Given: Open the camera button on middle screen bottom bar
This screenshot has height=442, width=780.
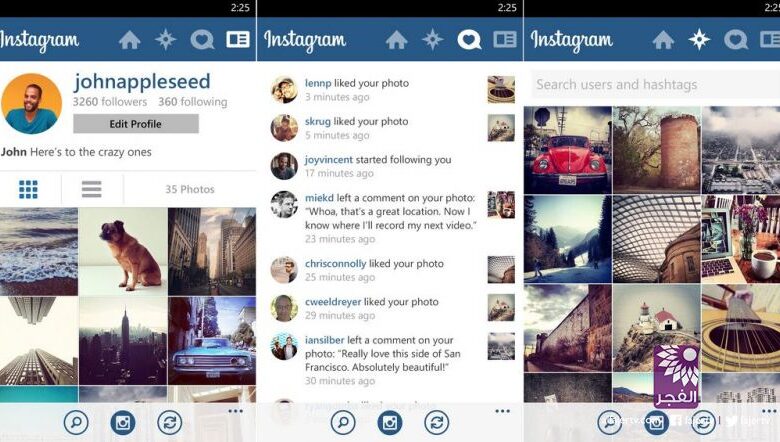Looking at the screenshot, I should [390, 423].
